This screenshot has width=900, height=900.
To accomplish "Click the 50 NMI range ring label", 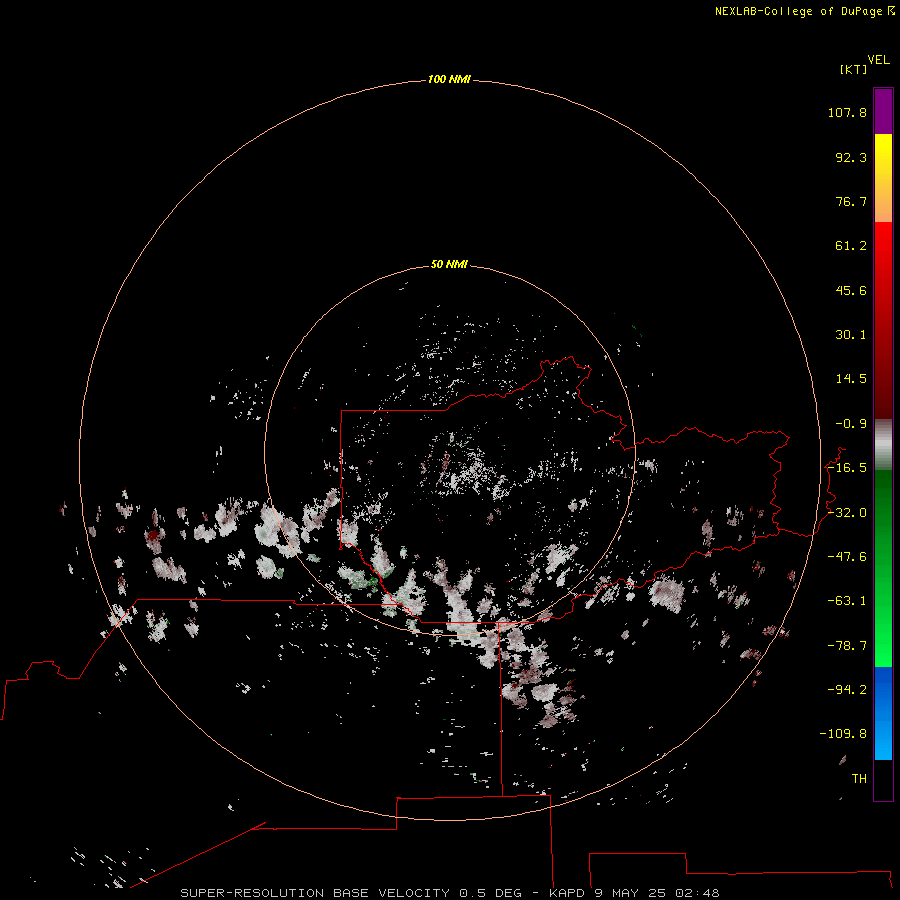I will pos(449,264).
